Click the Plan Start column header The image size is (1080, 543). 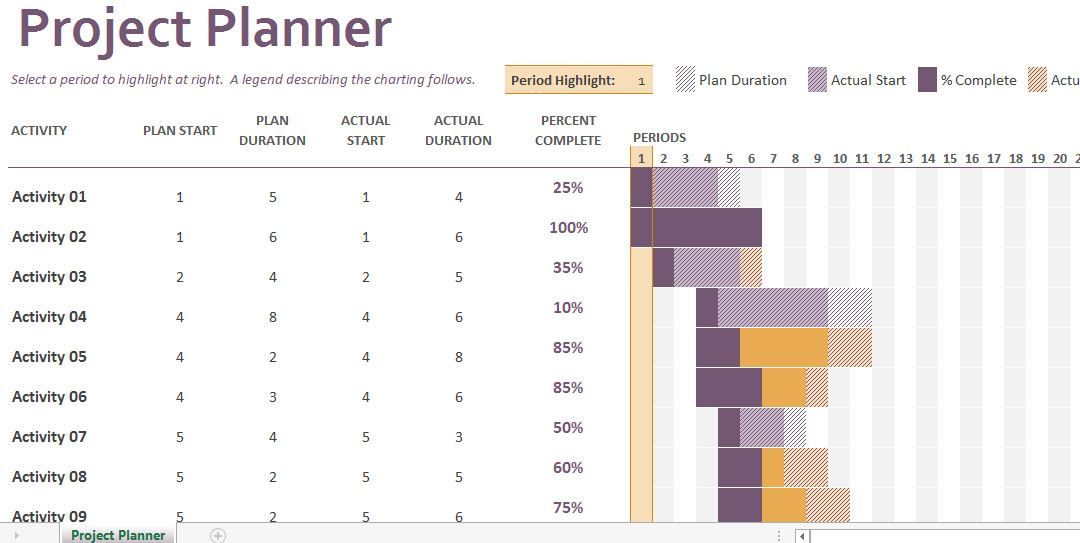(x=180, y=130)
